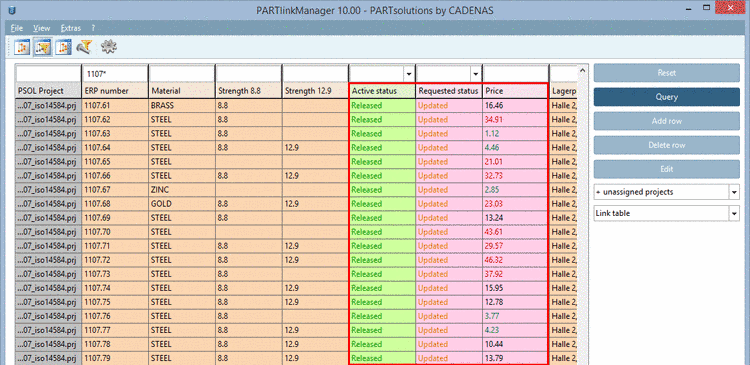Viewport: 750px width, 365px height.
Task: Click the PSOL Project column header
Action: (x=48, y=91)
